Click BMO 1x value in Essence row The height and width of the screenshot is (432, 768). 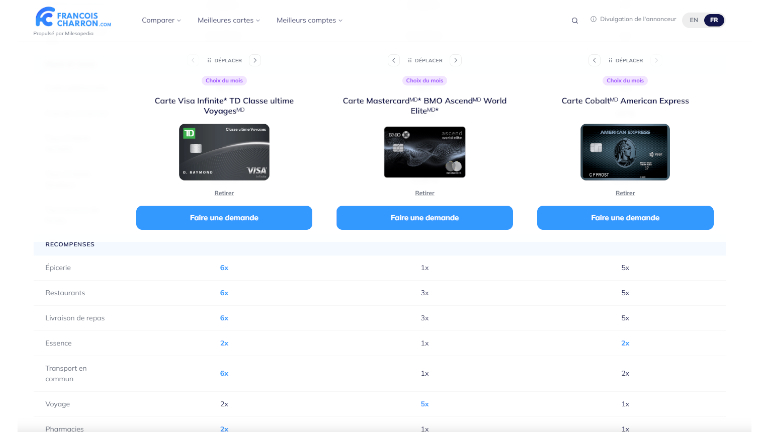pyautogui.click(x=425, y=343)
